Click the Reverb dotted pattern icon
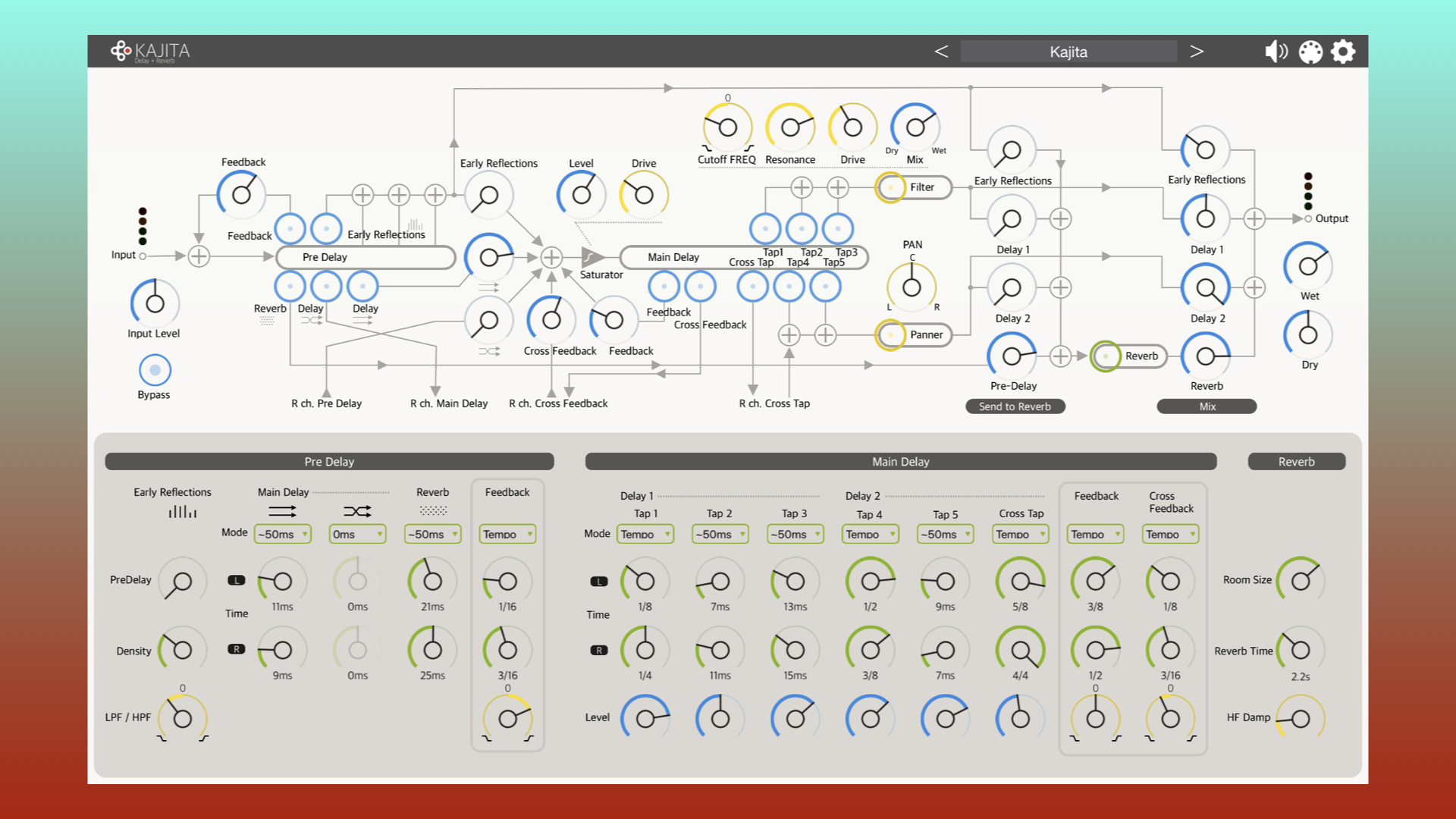Image resolution: width=1456 pixels, height=819 pixels. coord(433,511)
